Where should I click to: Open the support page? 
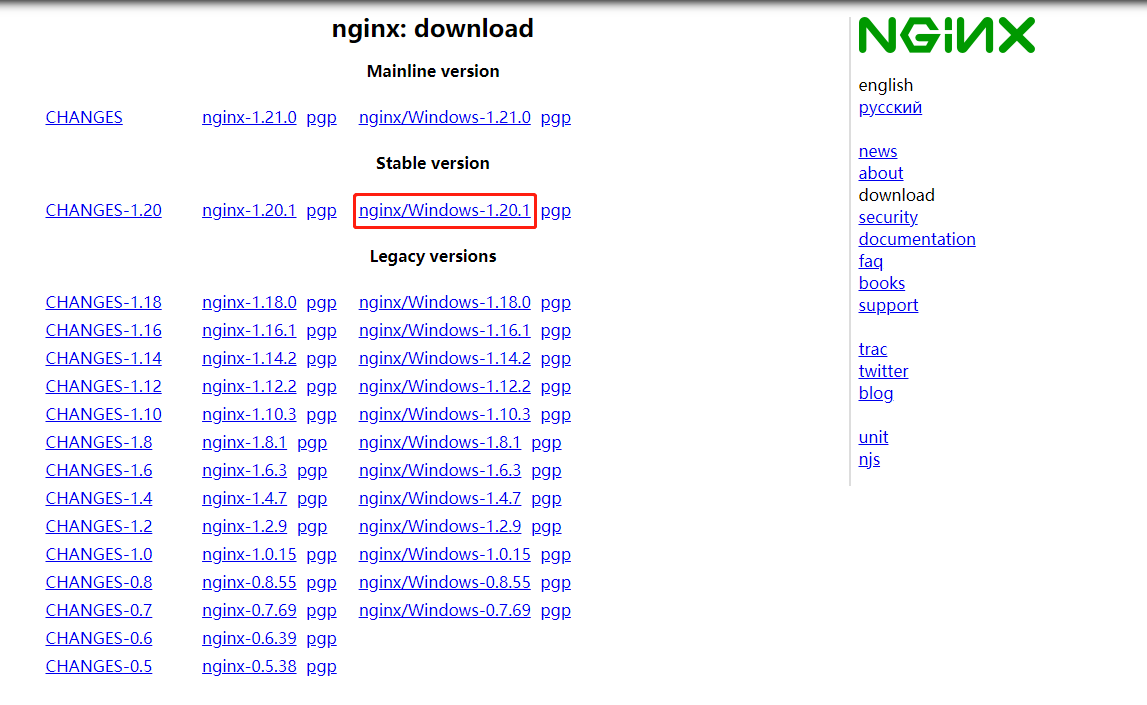coord(888,305)
